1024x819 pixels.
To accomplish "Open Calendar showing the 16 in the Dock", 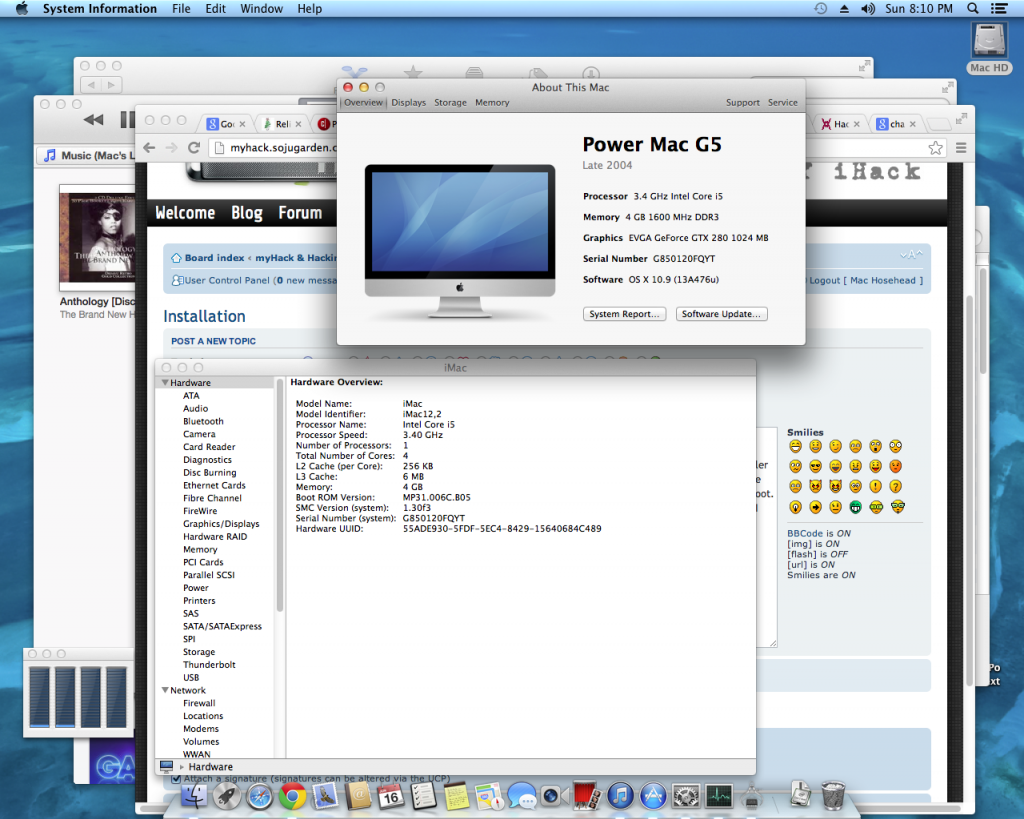I will [x=388, y=797].
